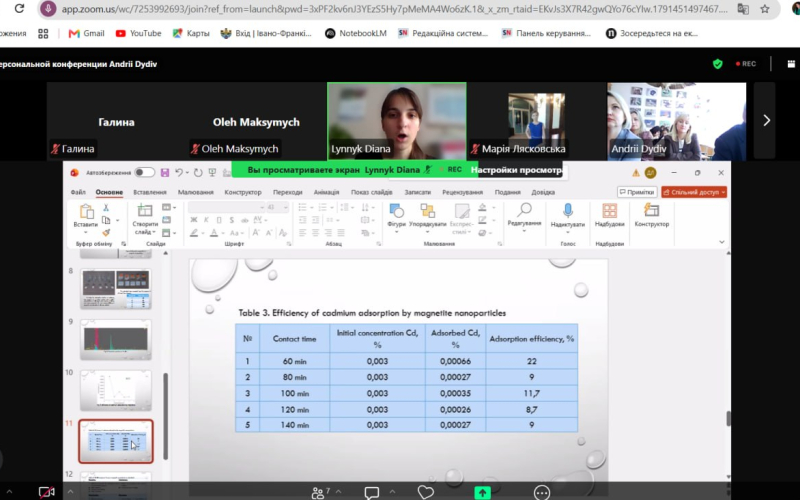Screen dimensions: 800x500
Task: Toggle bold Ж formatting
Action: click(194, 220)
